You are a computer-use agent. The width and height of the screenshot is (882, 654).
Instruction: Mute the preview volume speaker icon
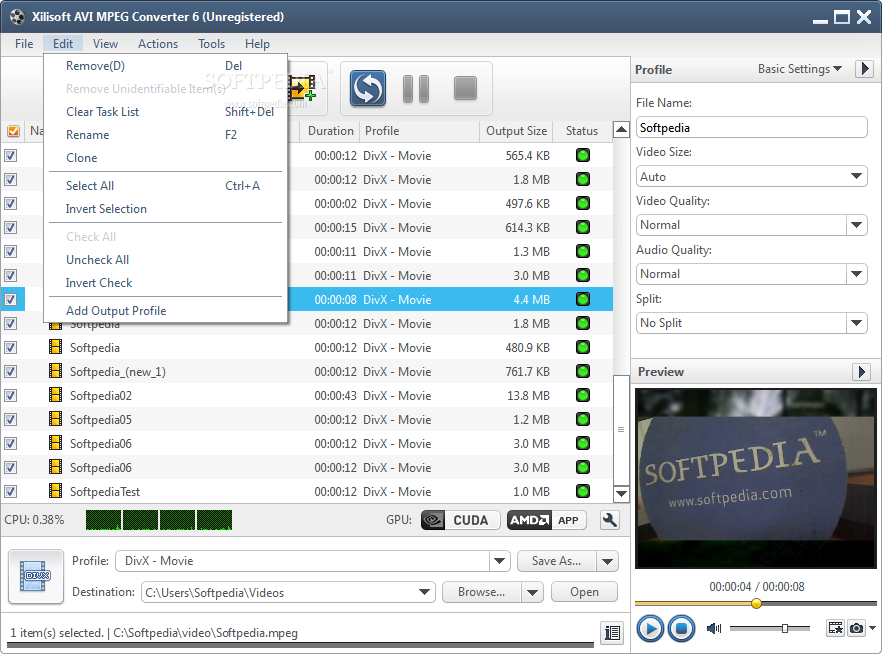pyautogui.click(x=714, y=628)
